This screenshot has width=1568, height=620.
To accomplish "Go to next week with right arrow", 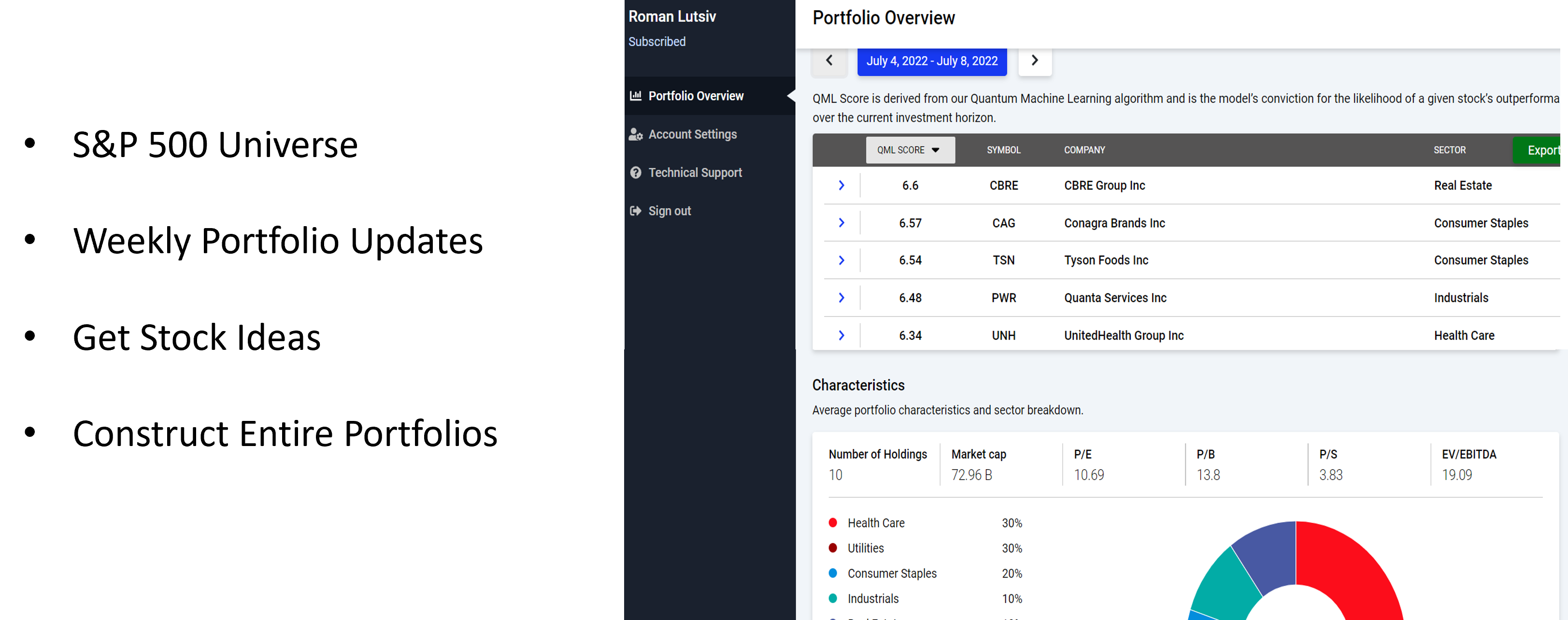I will click(x=1034, y=60).
